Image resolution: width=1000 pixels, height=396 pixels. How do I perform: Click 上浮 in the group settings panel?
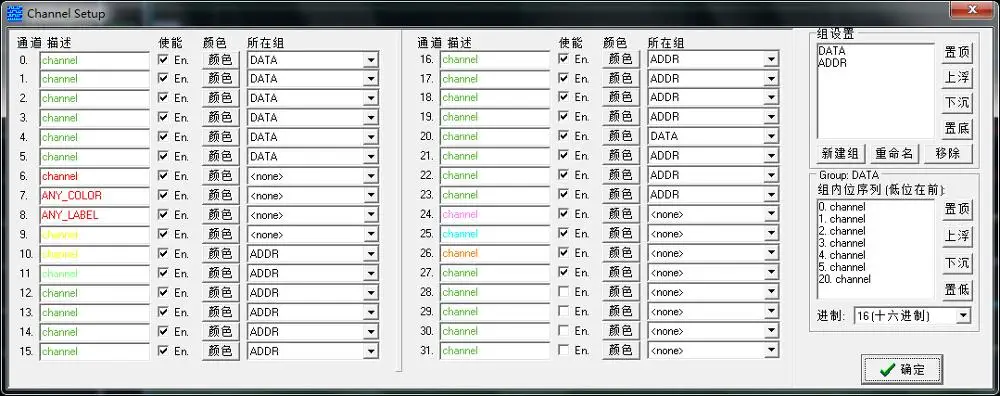pos(957,78)
